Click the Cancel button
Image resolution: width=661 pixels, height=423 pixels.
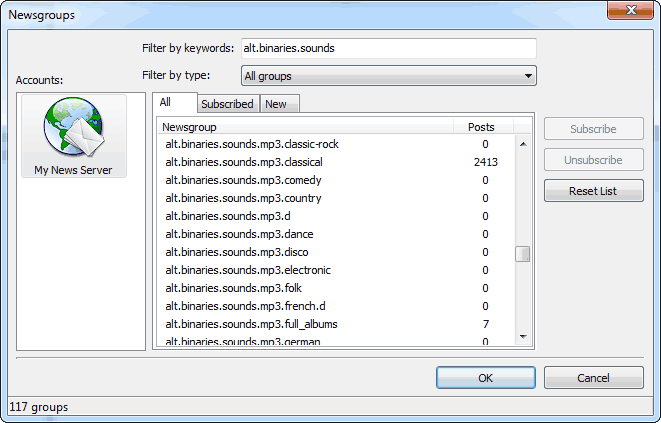[x=594, y=377]
